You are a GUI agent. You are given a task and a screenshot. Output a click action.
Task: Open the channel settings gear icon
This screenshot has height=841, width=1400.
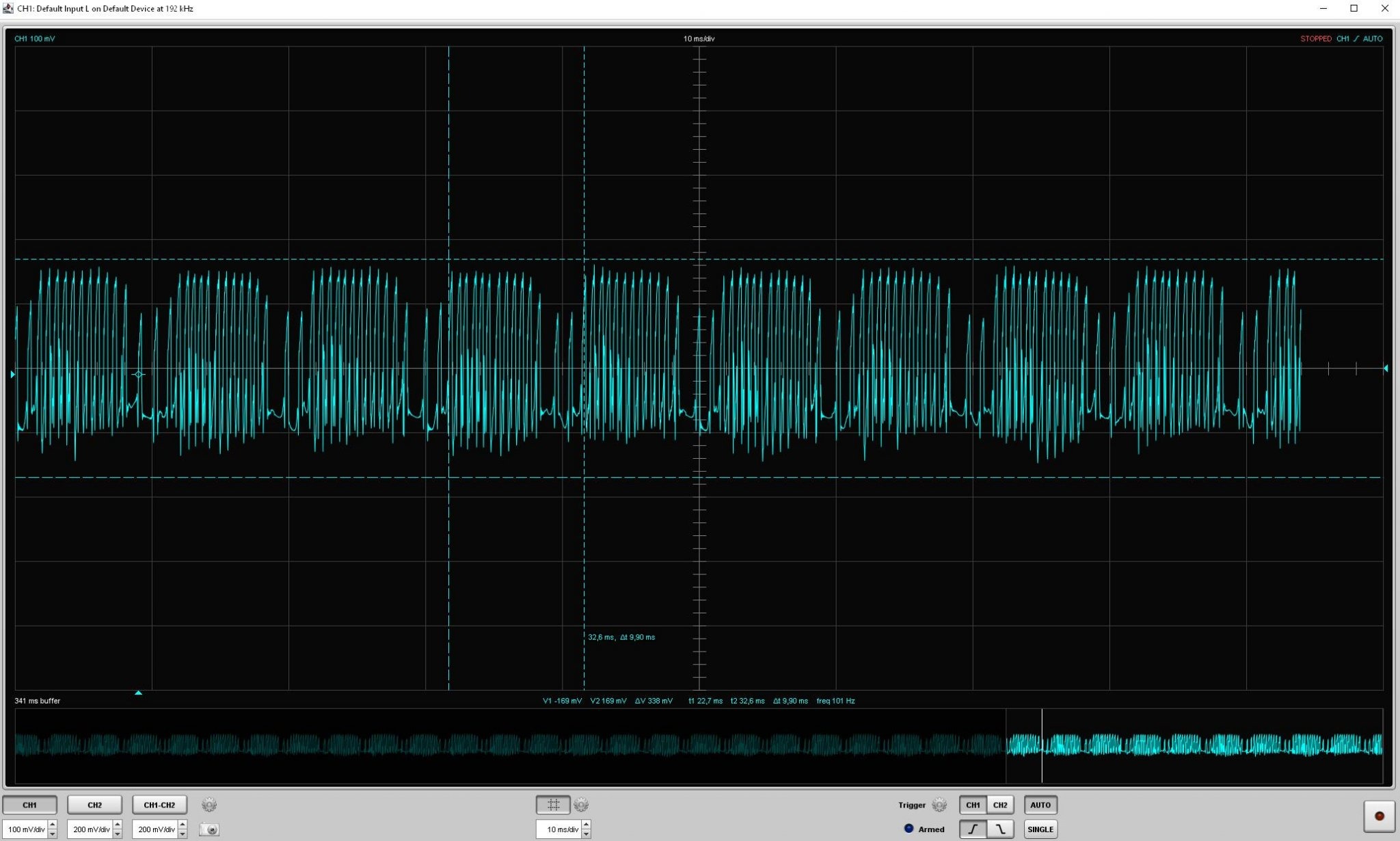click(209, 805)
